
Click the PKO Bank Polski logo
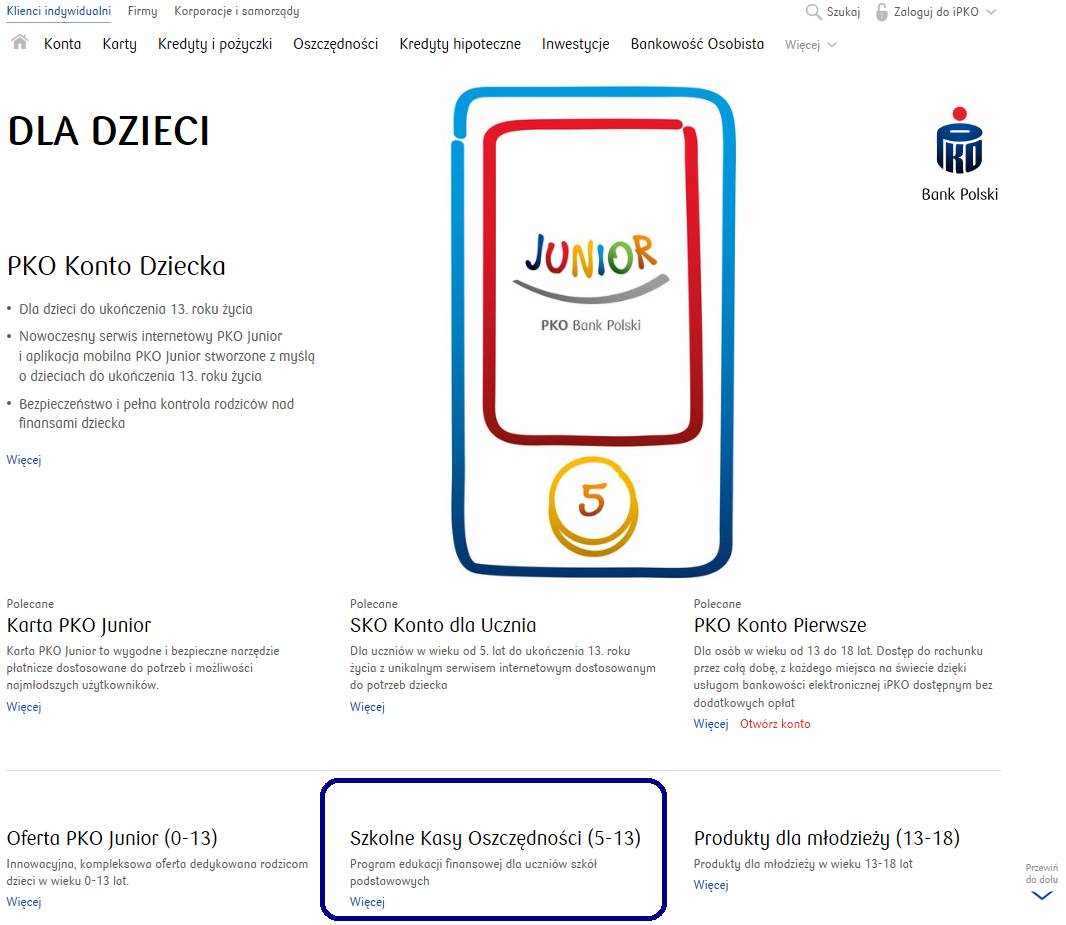pyautogui.click(x=959, y=154)
